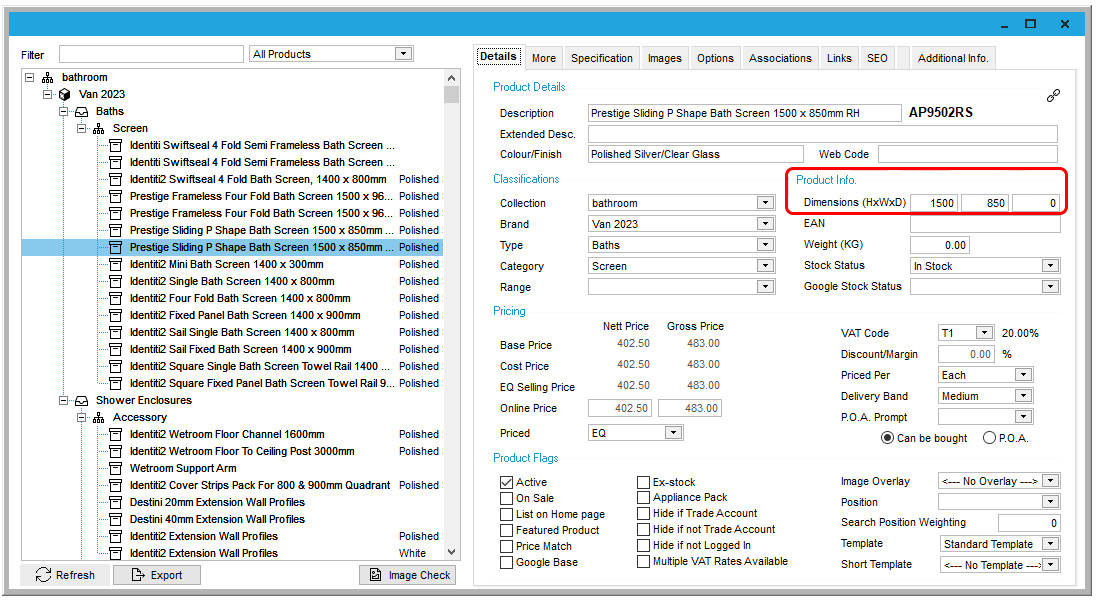Enable the Google Base checkbox

[x=506, y=562]
